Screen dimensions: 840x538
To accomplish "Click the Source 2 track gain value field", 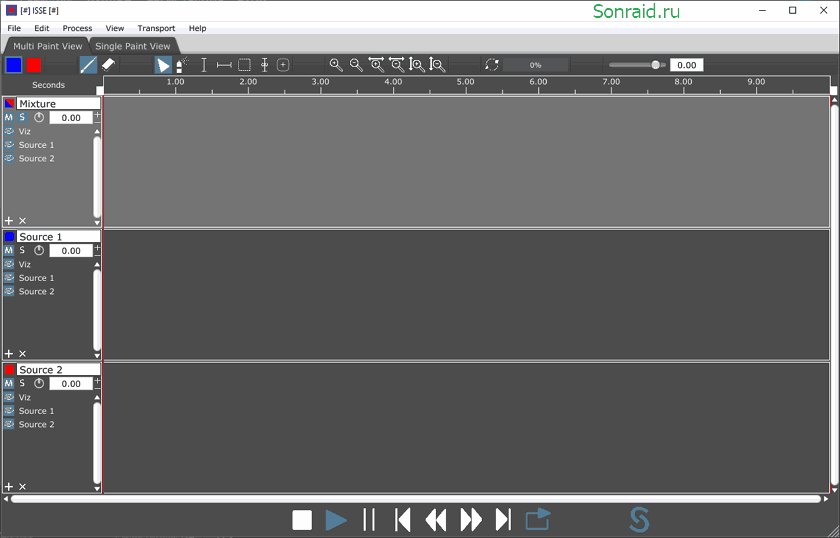I will [71, 384].
